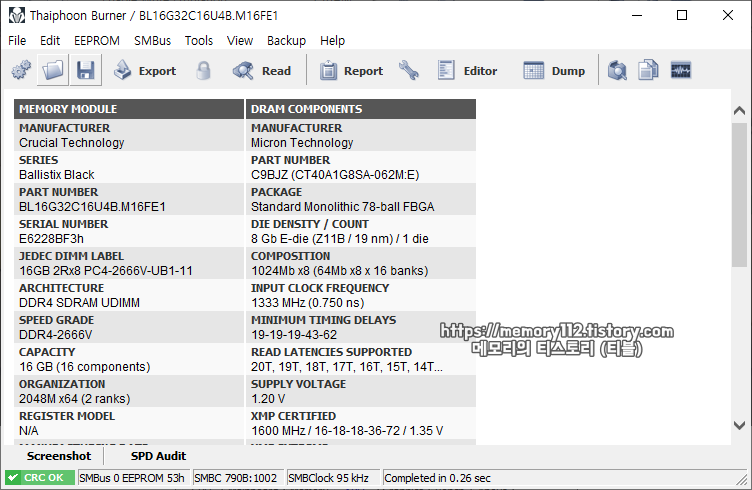Click serial number 'E6228BF3h'

51,239
